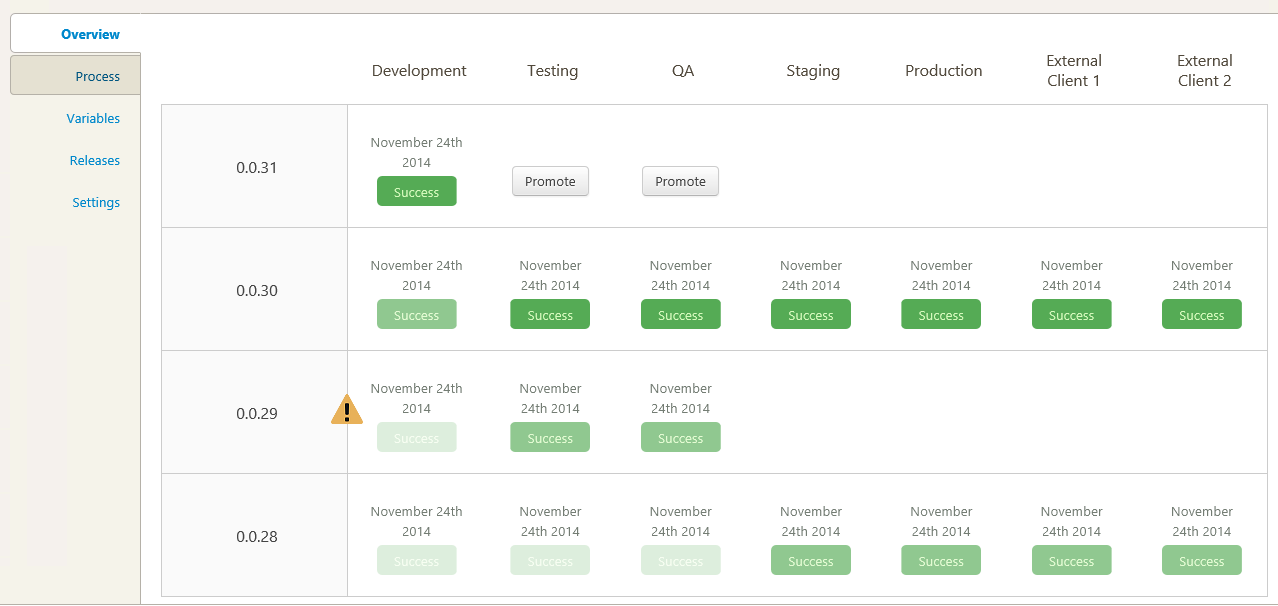This screenshot has height=606, width=1278.
Task: Select the 0.0.28 release row
Action: tap(256, 536)
